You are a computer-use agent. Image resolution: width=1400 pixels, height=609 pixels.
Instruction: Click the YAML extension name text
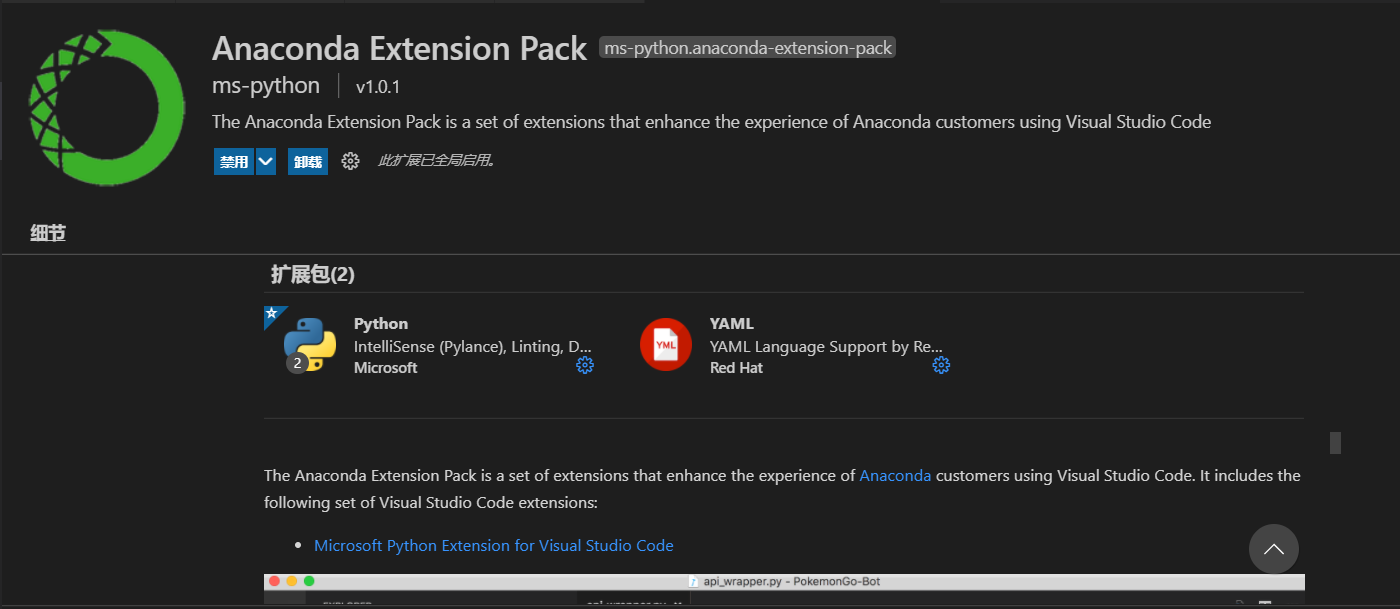pos(731,323)
